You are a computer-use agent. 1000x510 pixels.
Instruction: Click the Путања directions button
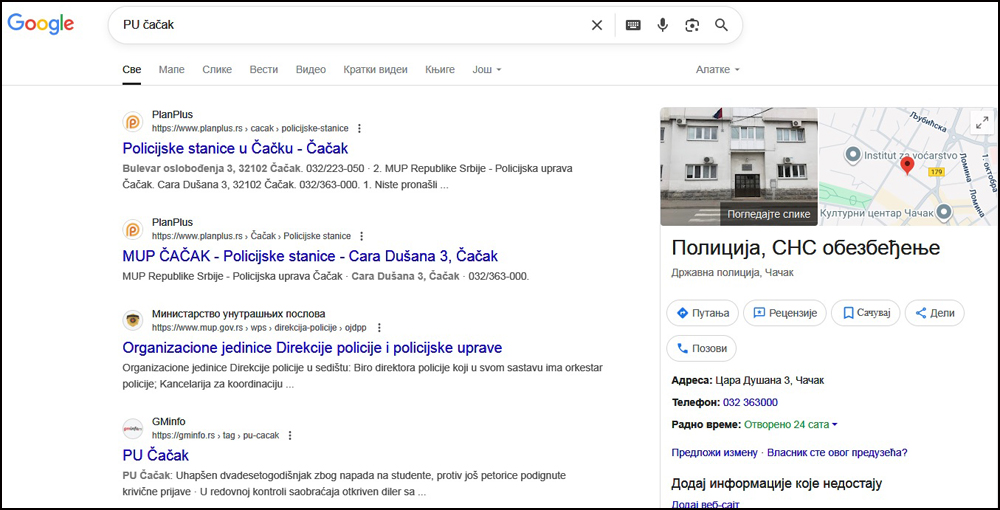click(702, 313)
